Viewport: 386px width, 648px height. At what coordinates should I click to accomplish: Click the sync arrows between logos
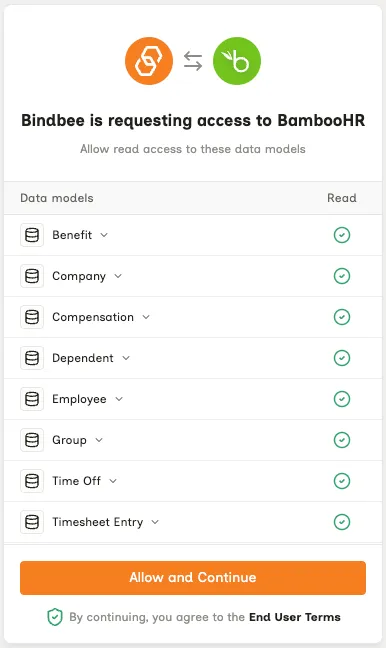pos(193,61)
